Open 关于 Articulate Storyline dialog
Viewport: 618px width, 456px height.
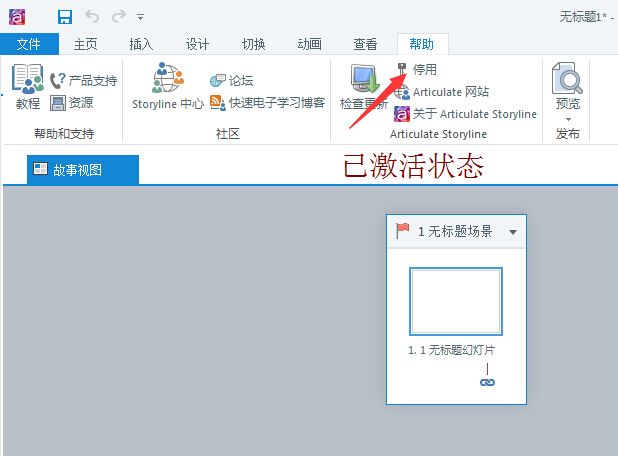(x=465, y=114)
